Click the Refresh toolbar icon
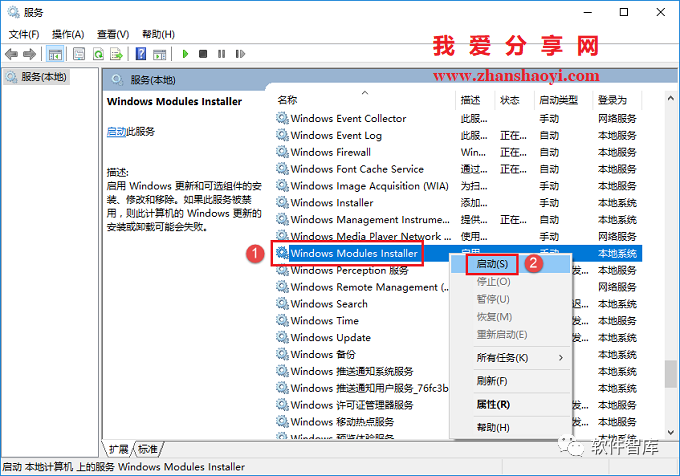 (x=98, y=54)
